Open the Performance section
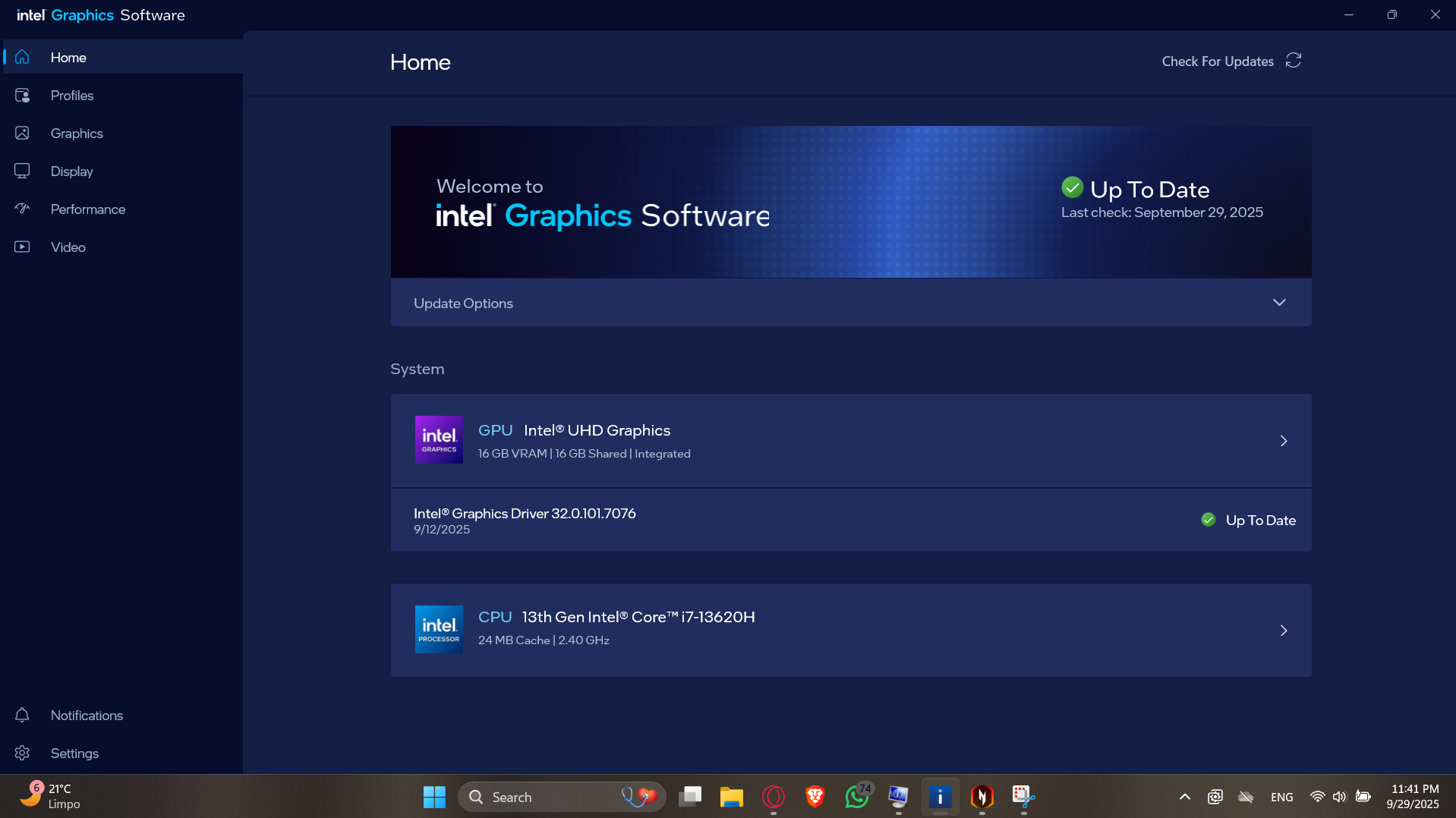The height and width of the screenshot is (818, 1456). click(x=123, y=209)
